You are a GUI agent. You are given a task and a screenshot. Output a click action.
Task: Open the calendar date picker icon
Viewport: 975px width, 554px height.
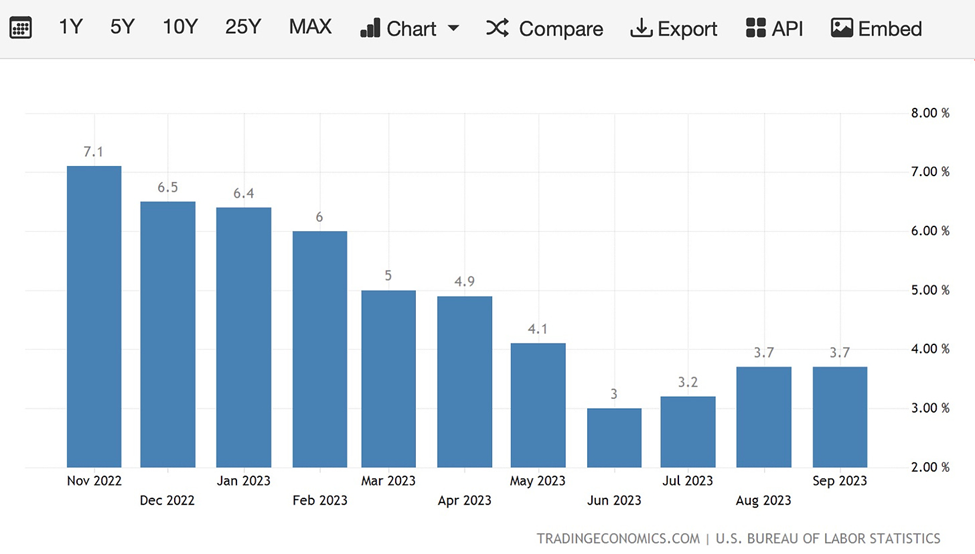[20, 28]
